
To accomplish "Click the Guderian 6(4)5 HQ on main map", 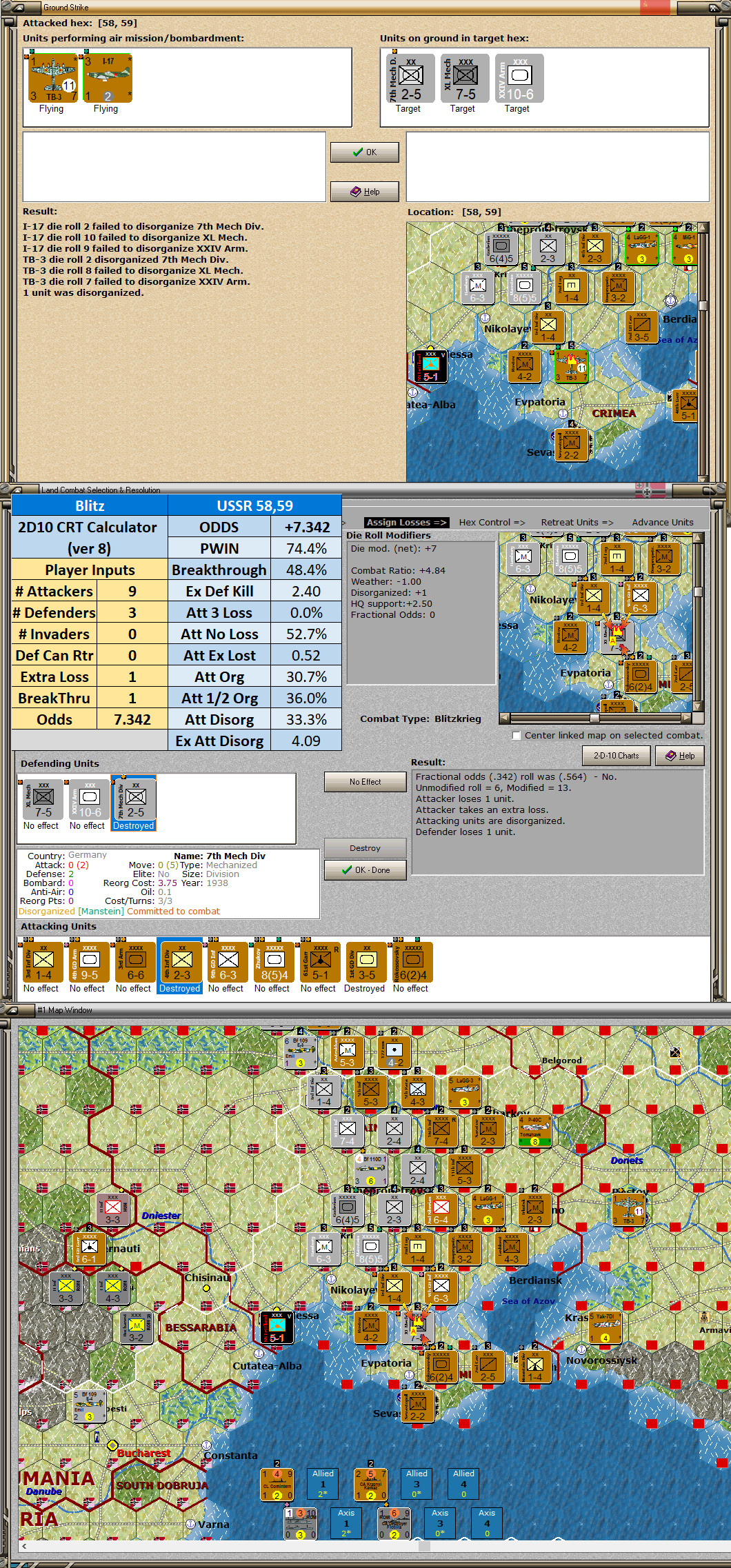I will (x=347, y=1211).
